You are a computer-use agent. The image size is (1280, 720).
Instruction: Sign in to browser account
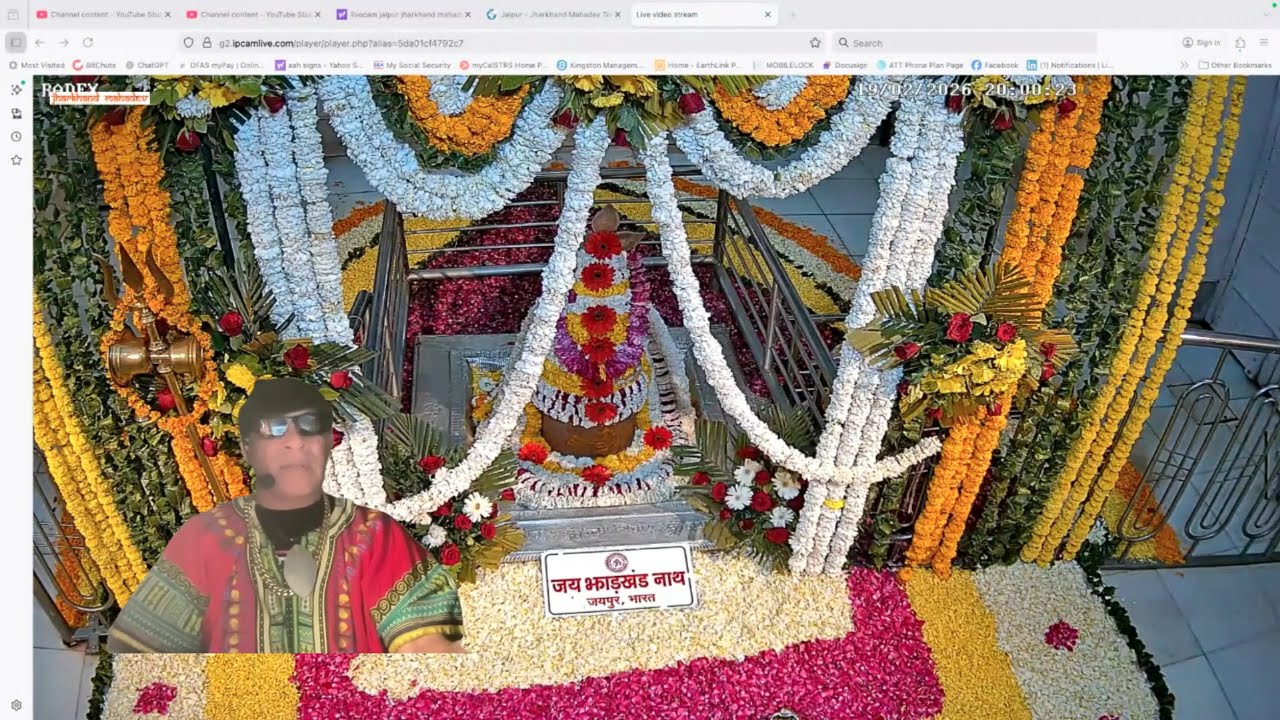click(x=1201, y=43)
